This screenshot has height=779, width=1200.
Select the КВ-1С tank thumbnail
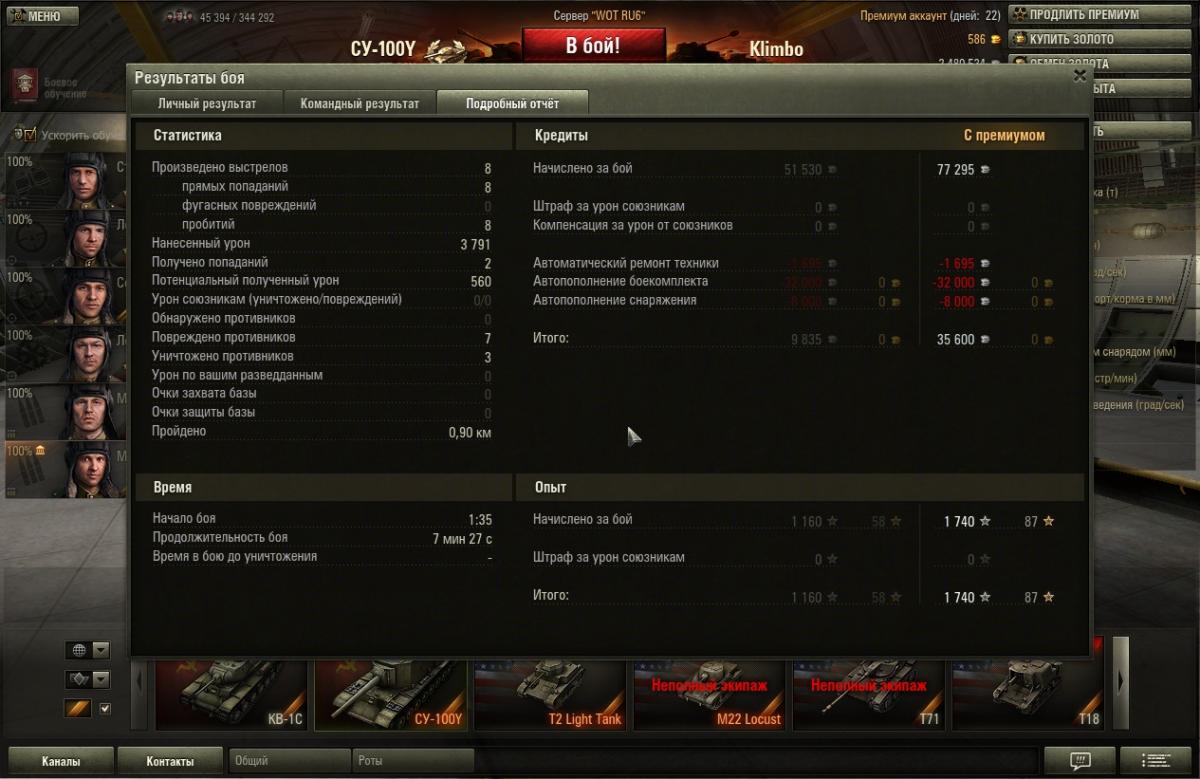tap(232, 694)
